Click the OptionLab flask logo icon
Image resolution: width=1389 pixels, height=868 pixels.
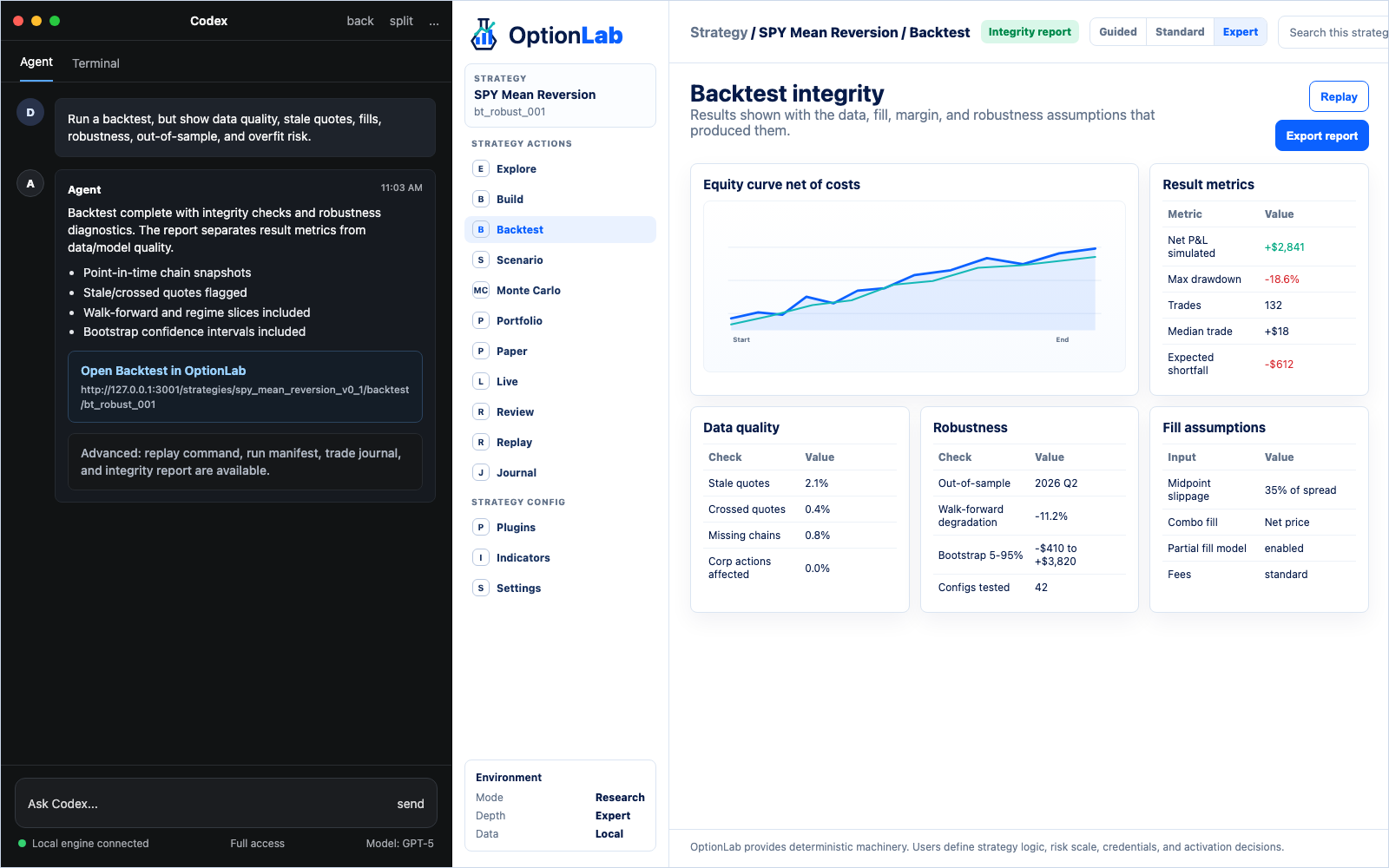pos(484,35)
